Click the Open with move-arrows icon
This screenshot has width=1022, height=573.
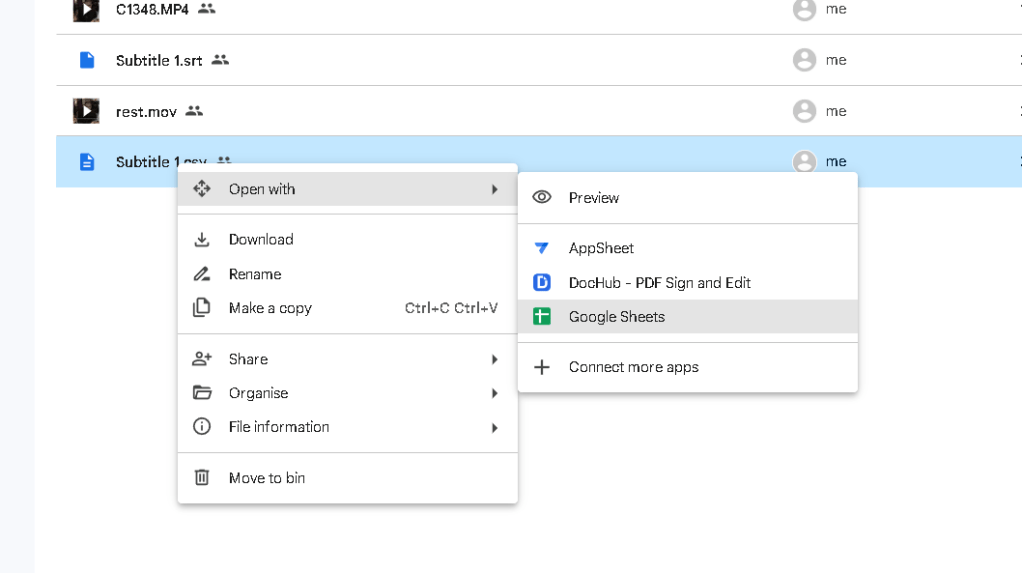[x=202, y=188]
